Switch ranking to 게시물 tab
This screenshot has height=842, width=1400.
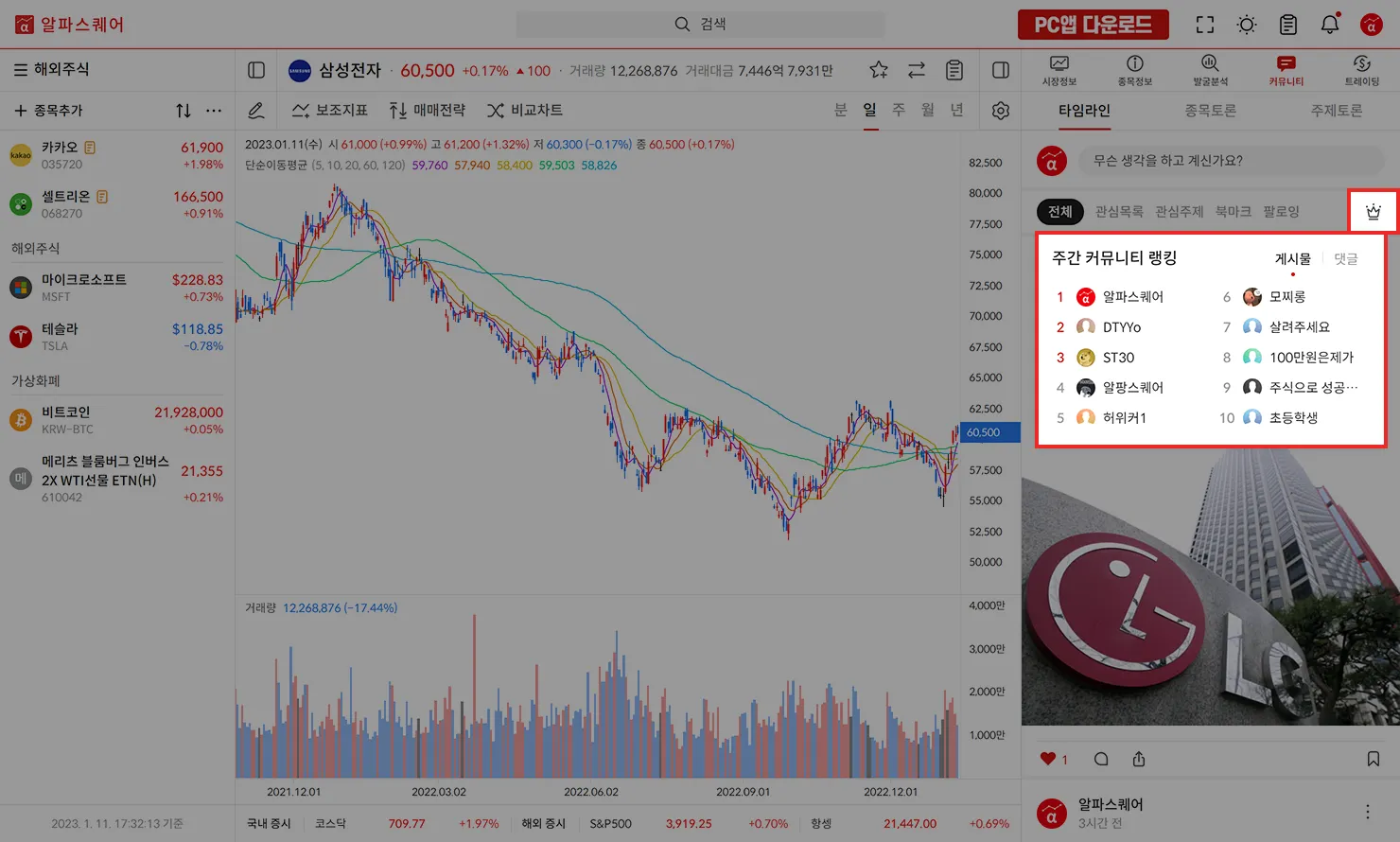click(x=1293, y=259)
